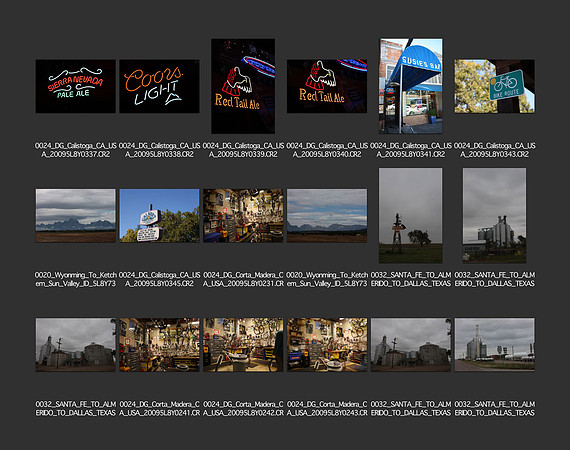570x450 pixels.
Task: Open the tall portrait Red Tail Ale thumbnail
Action: [x=243, y=86]
